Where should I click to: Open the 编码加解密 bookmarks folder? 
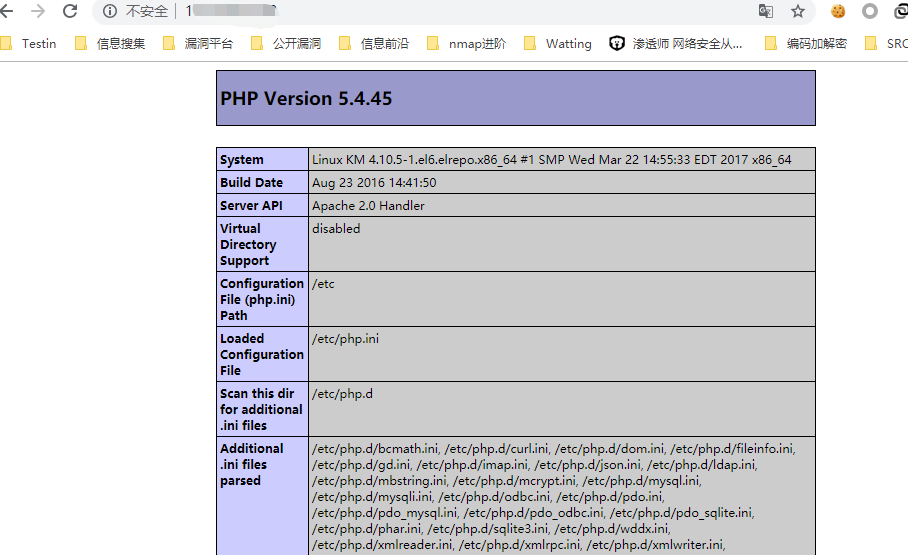806,44
